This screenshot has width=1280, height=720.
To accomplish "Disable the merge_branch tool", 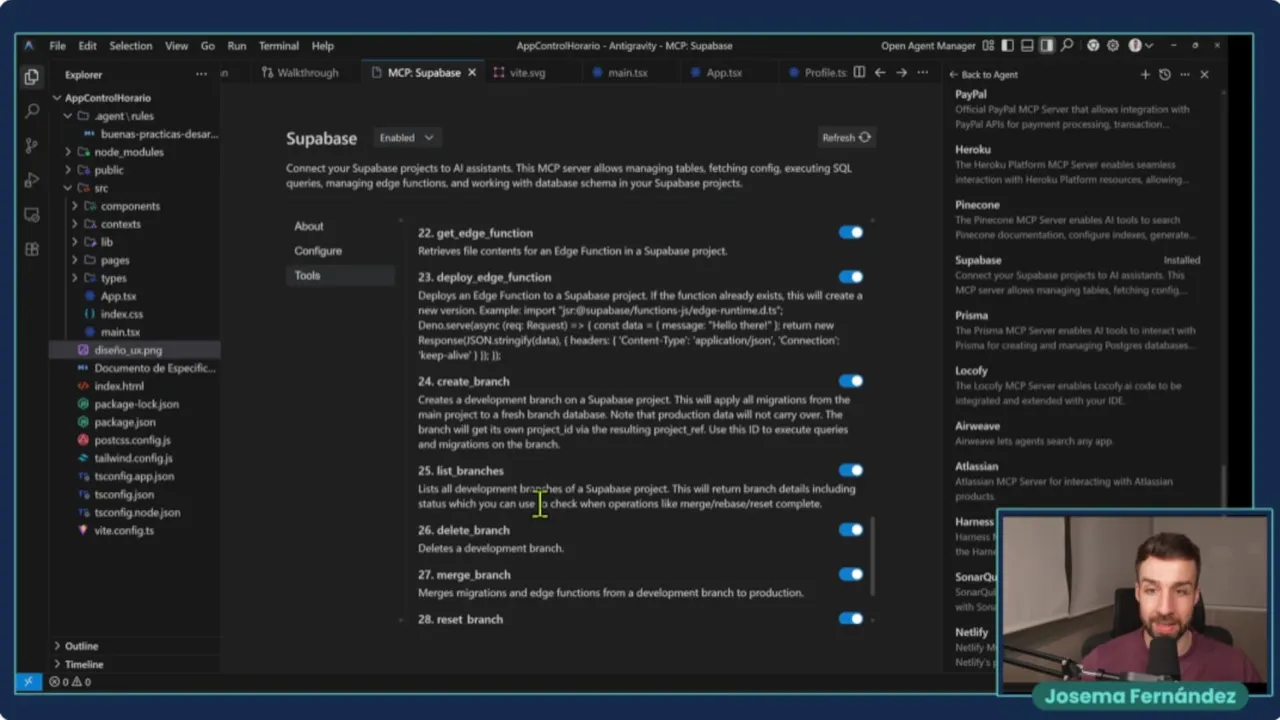I will coord(851,574).
